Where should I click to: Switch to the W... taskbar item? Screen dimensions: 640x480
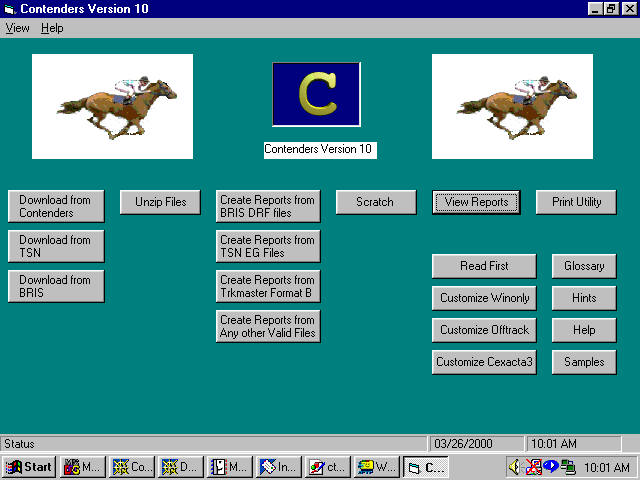[x=377, y=467]
